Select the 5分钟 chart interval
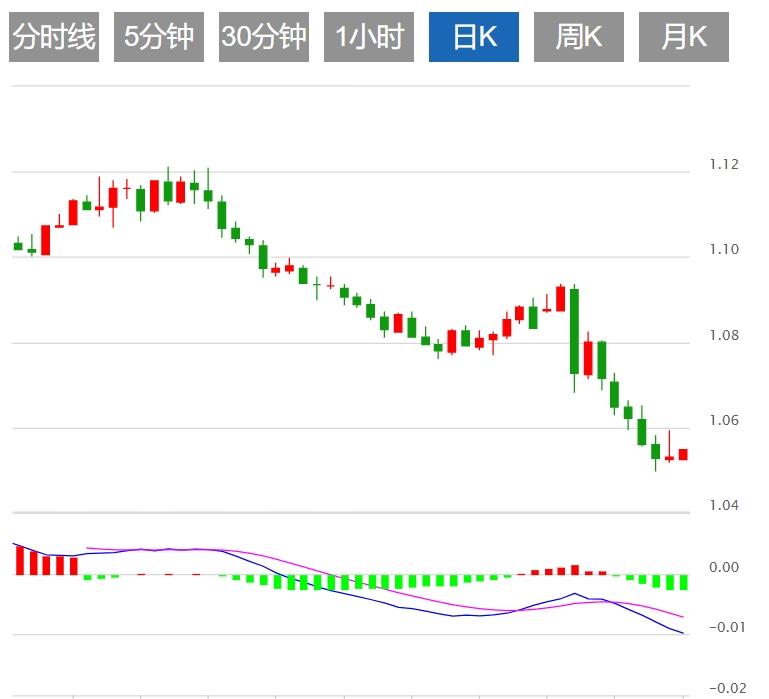The width and height of the screenshot is (769, 699). point(159,38)
